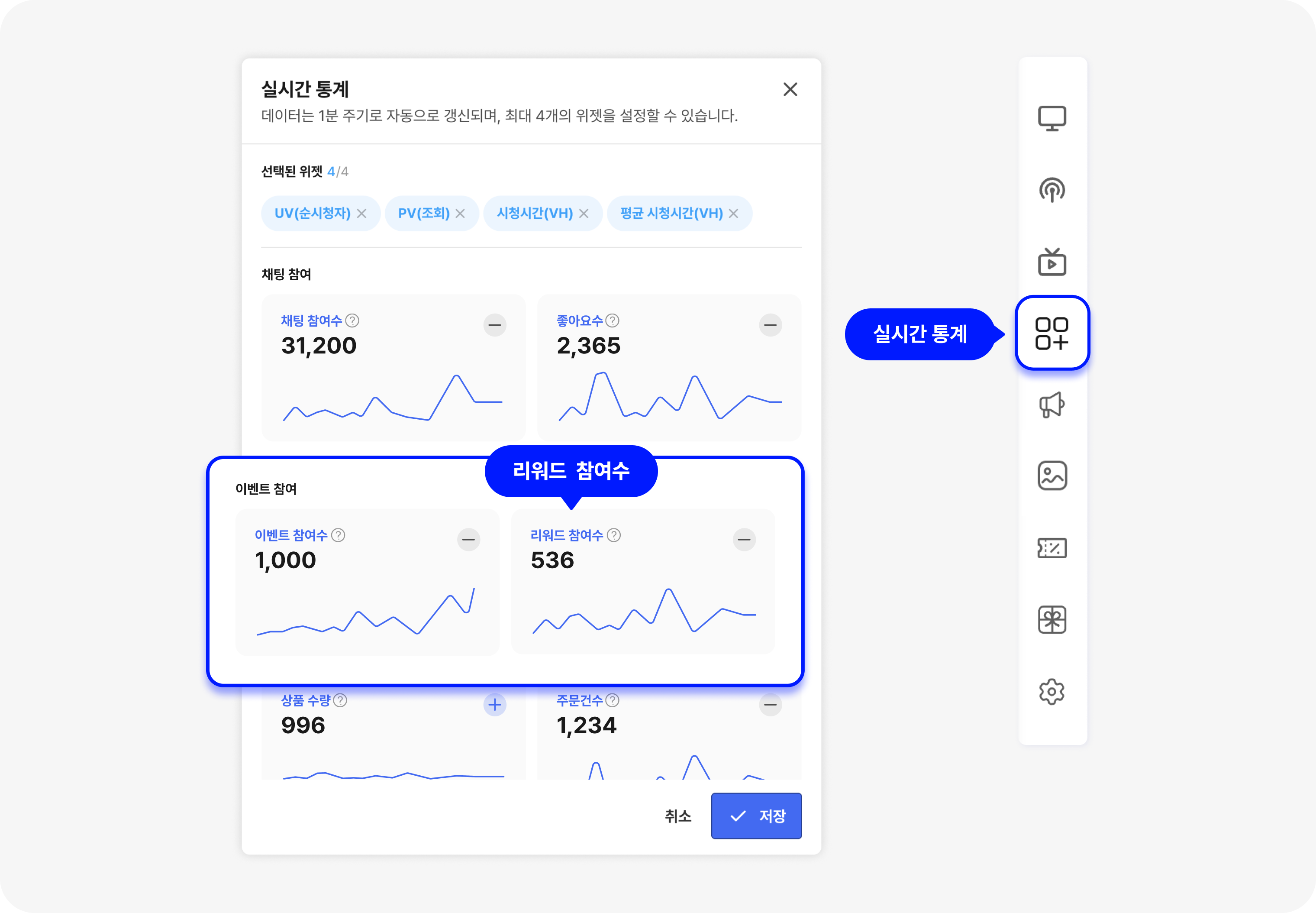The image size is (1316, 913).
Task: Show help for 상품 수량
Action: [x=340, y=700]
